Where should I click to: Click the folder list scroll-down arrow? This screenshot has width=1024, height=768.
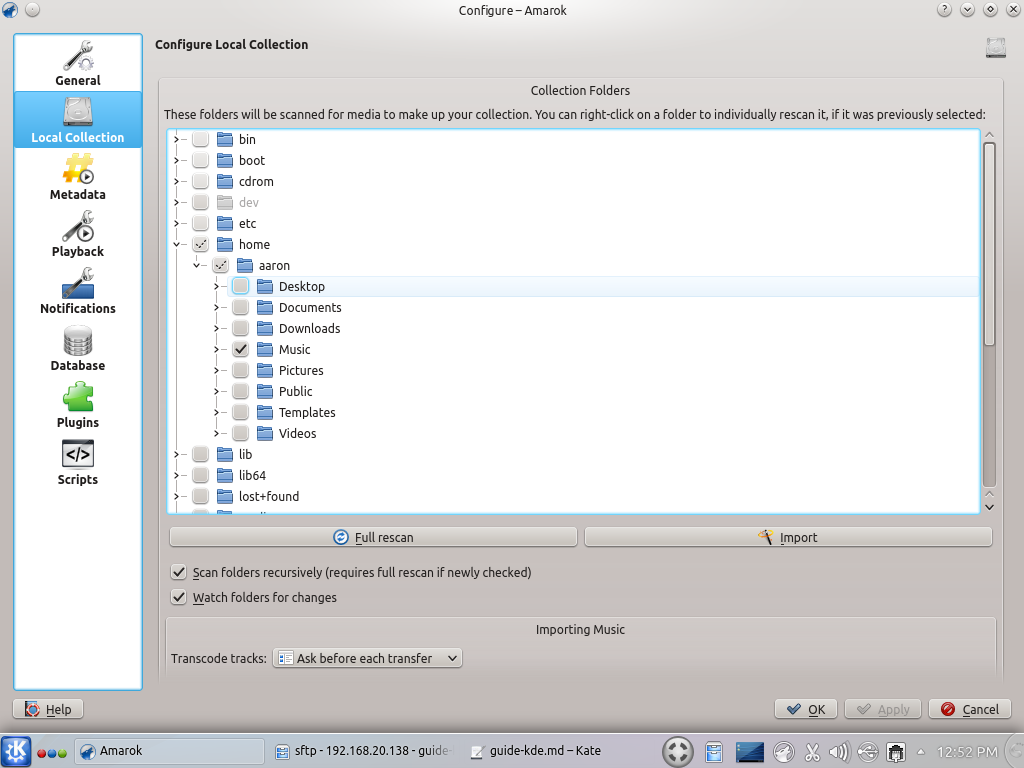tap(989, 507)
